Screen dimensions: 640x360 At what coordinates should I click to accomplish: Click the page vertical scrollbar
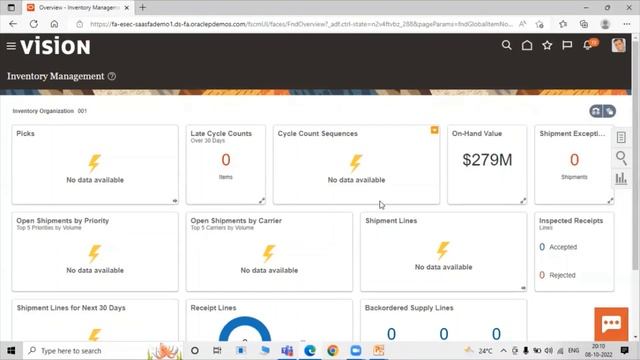635,155
